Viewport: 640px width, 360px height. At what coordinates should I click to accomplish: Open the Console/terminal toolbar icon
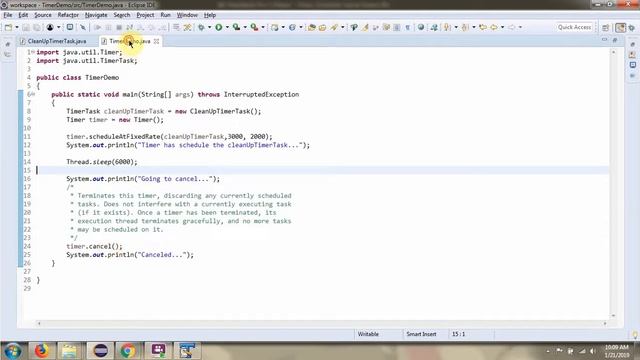click(70, 27)
